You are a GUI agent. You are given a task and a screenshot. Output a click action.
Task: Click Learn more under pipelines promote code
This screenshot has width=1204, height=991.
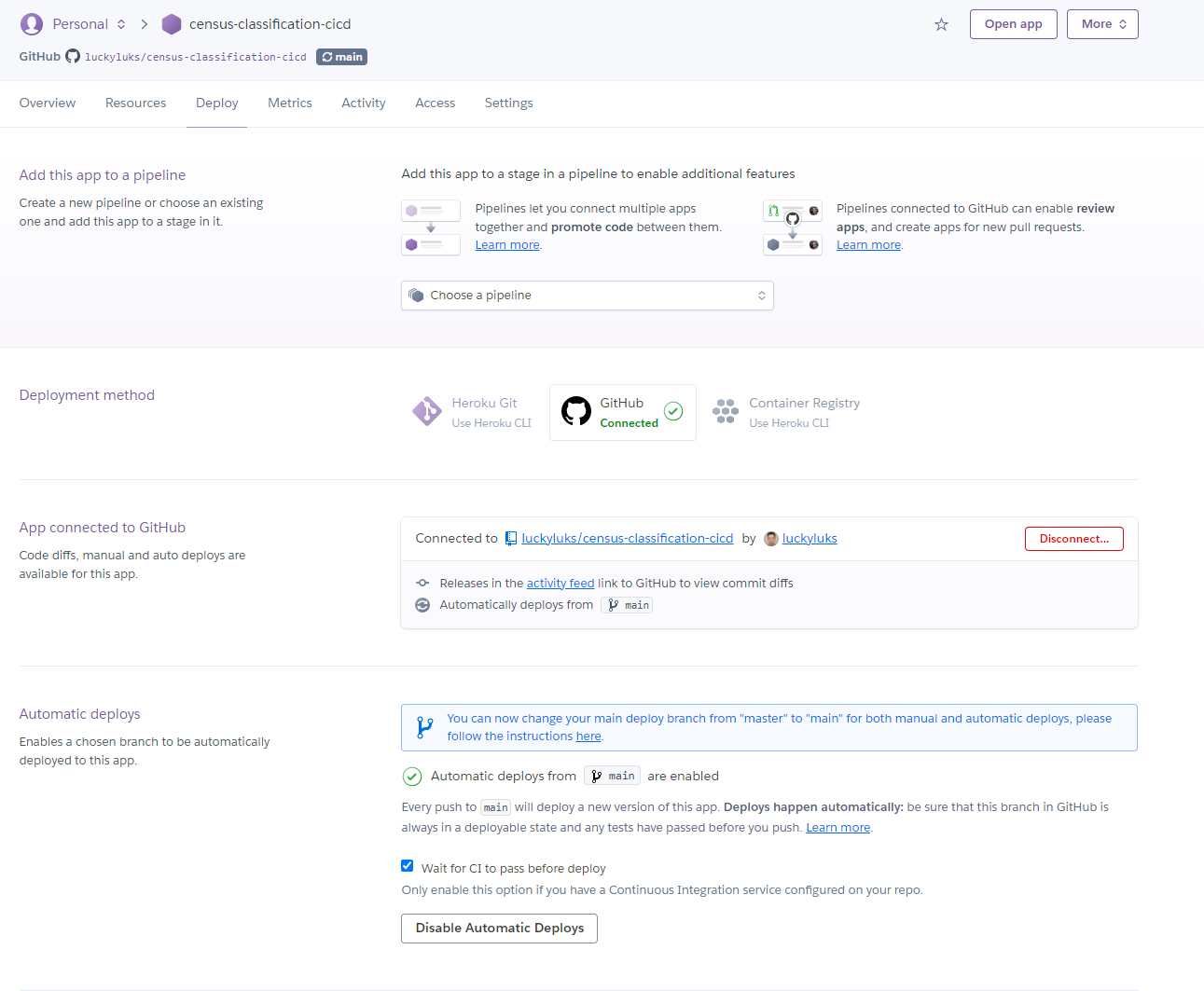(507, 245)
